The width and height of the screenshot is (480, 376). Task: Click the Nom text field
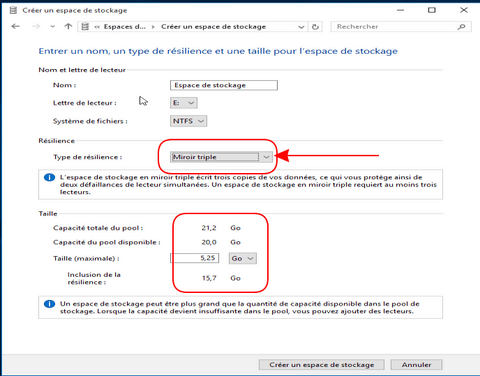pyautogui.click(x=224, y=85)
